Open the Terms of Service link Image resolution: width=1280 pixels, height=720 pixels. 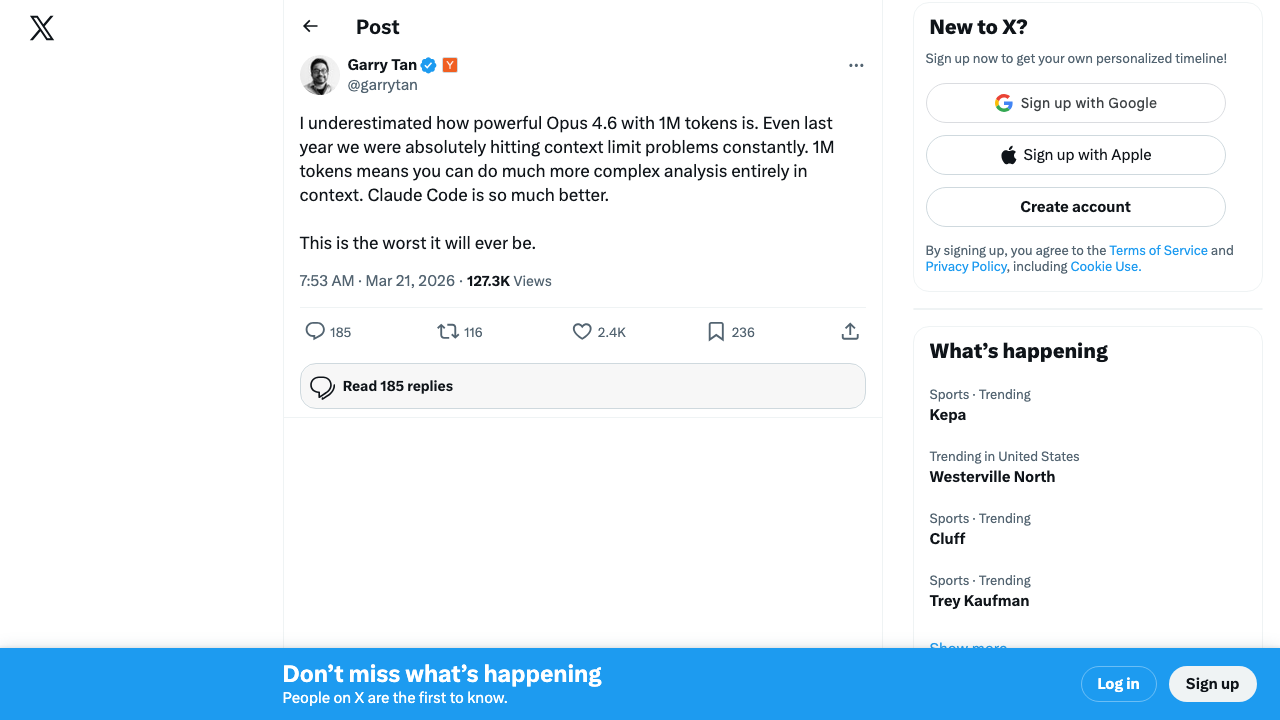click(1158, 251)
